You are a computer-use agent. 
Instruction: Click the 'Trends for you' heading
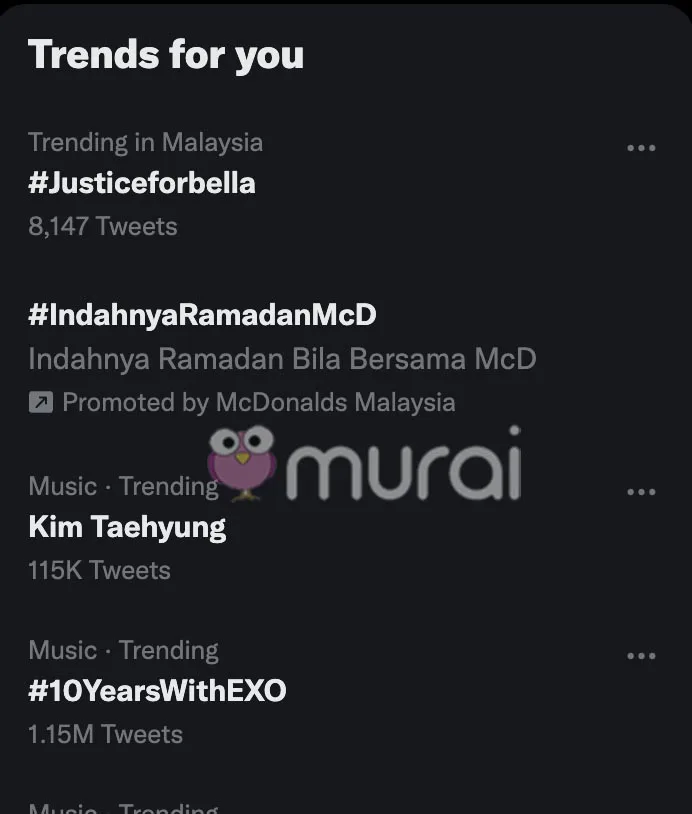(x=166, y=55)
